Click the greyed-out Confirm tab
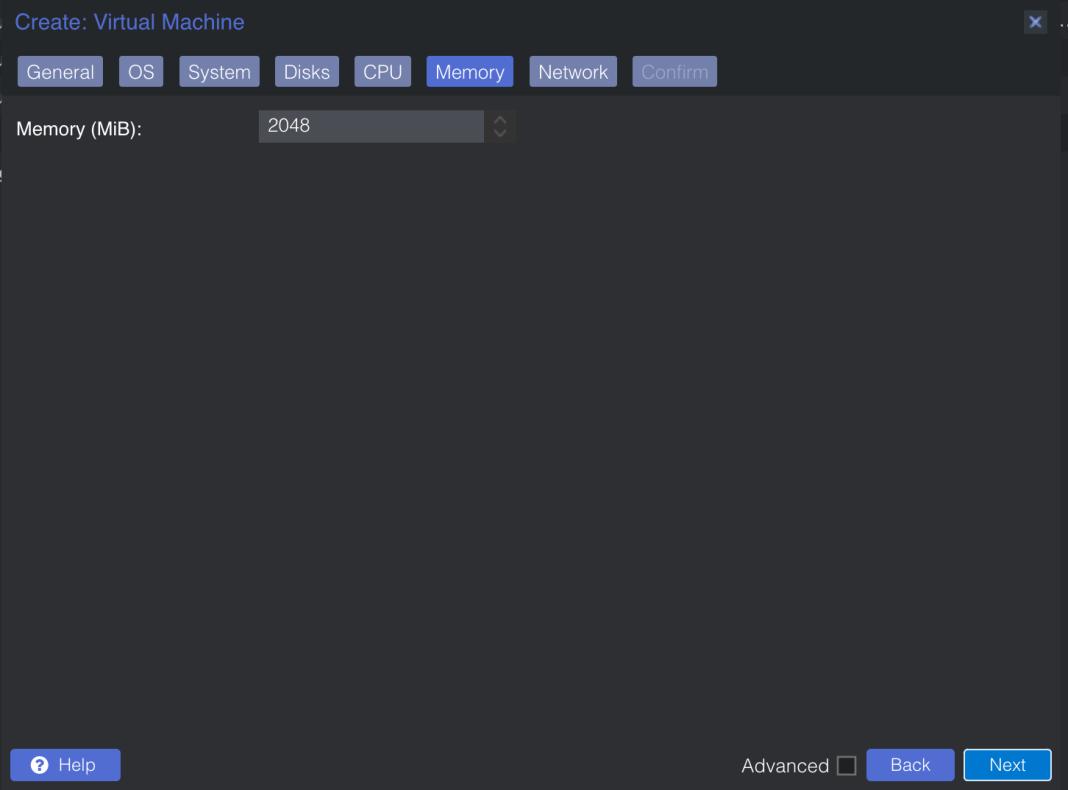The image size is (1068, 790). click(674, 72)
